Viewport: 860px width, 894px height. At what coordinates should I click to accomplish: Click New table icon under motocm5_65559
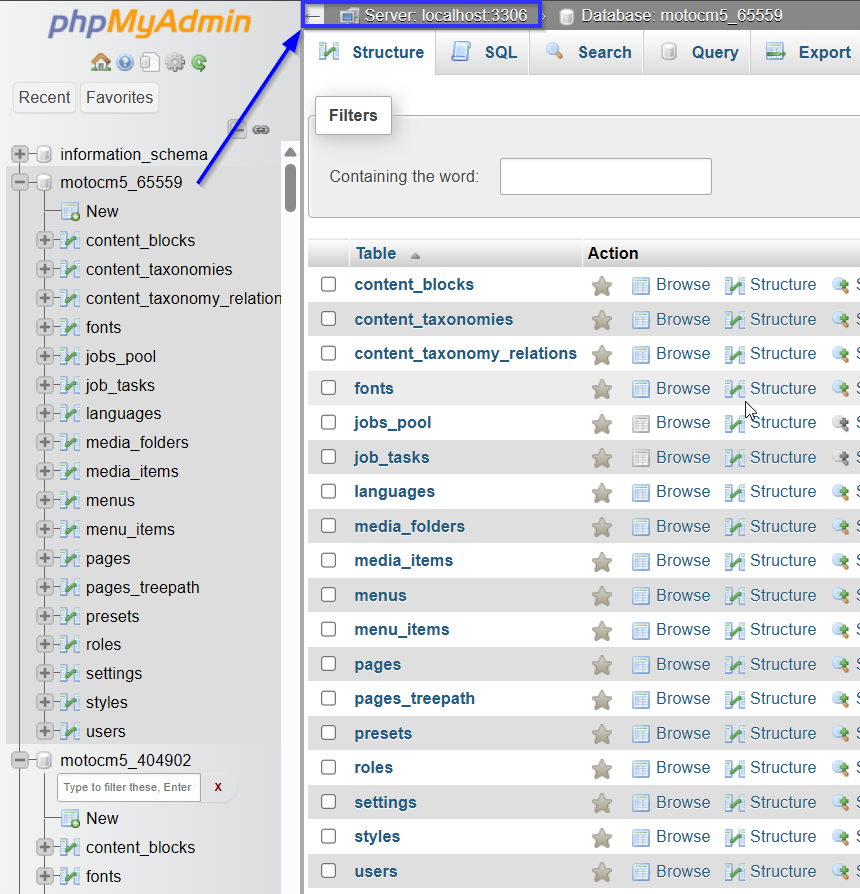tap(70, 212)
